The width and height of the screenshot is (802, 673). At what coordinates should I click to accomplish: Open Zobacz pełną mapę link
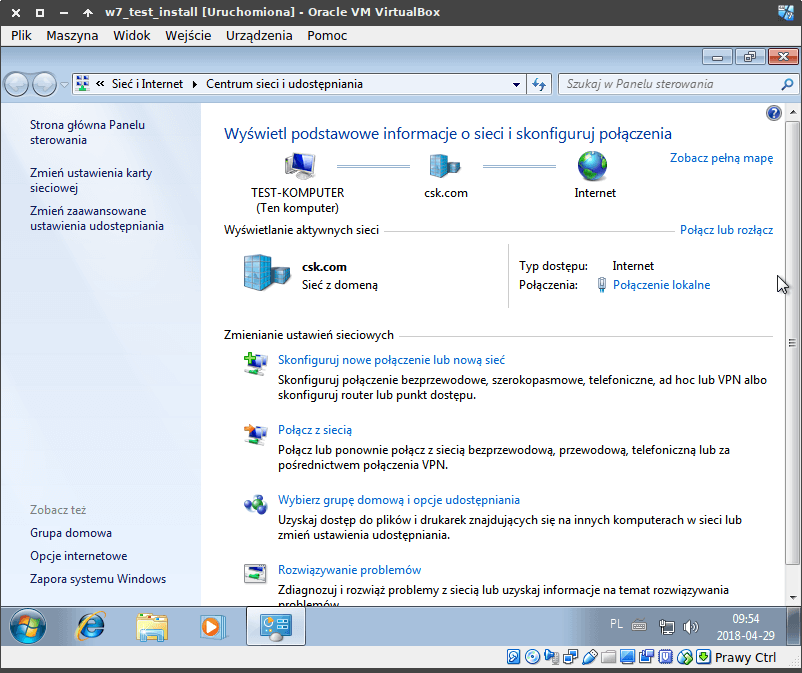coord(721,158)
